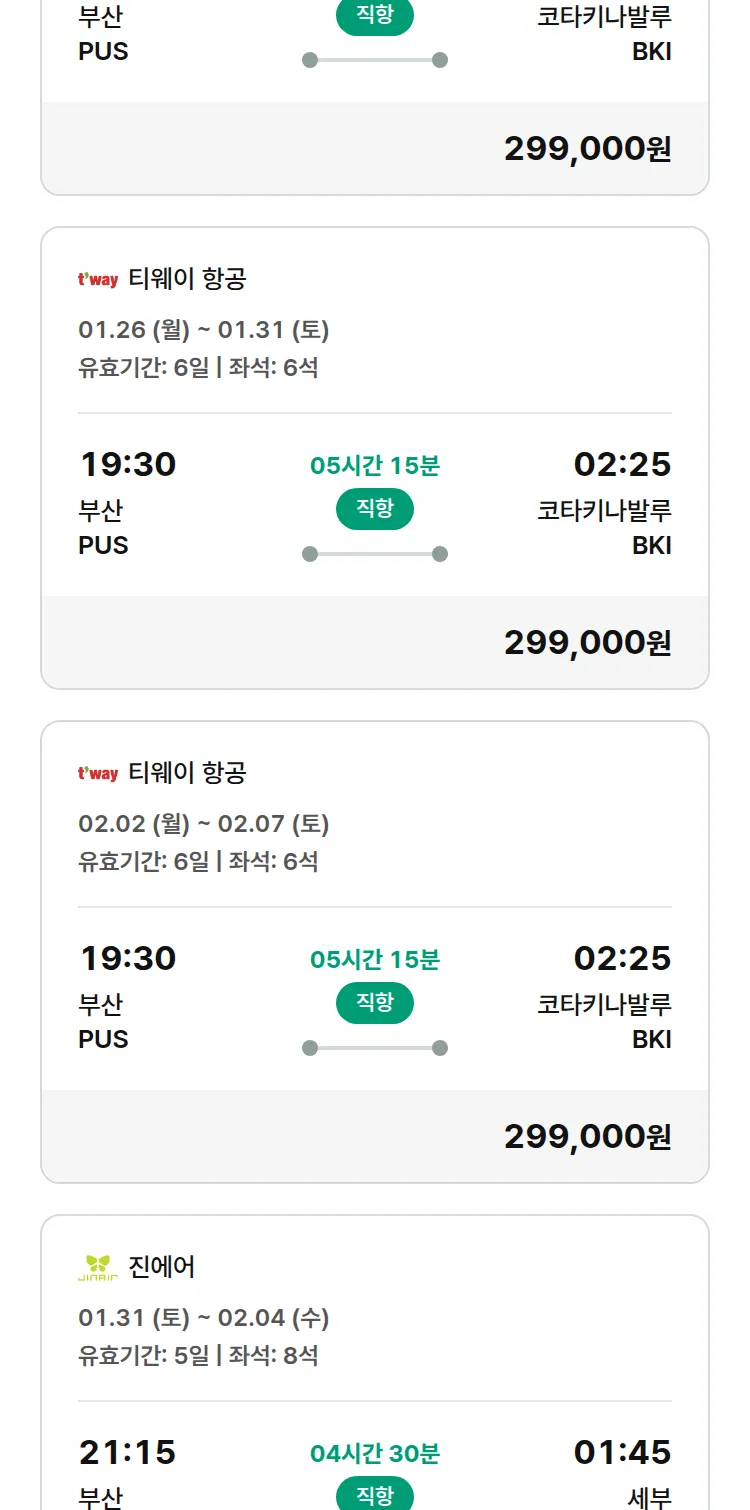The height and width of the screenshot is (1510, 750).
Task: Open the 티웨이 항공 name on the 01.26 card
Action: point(187,279)
